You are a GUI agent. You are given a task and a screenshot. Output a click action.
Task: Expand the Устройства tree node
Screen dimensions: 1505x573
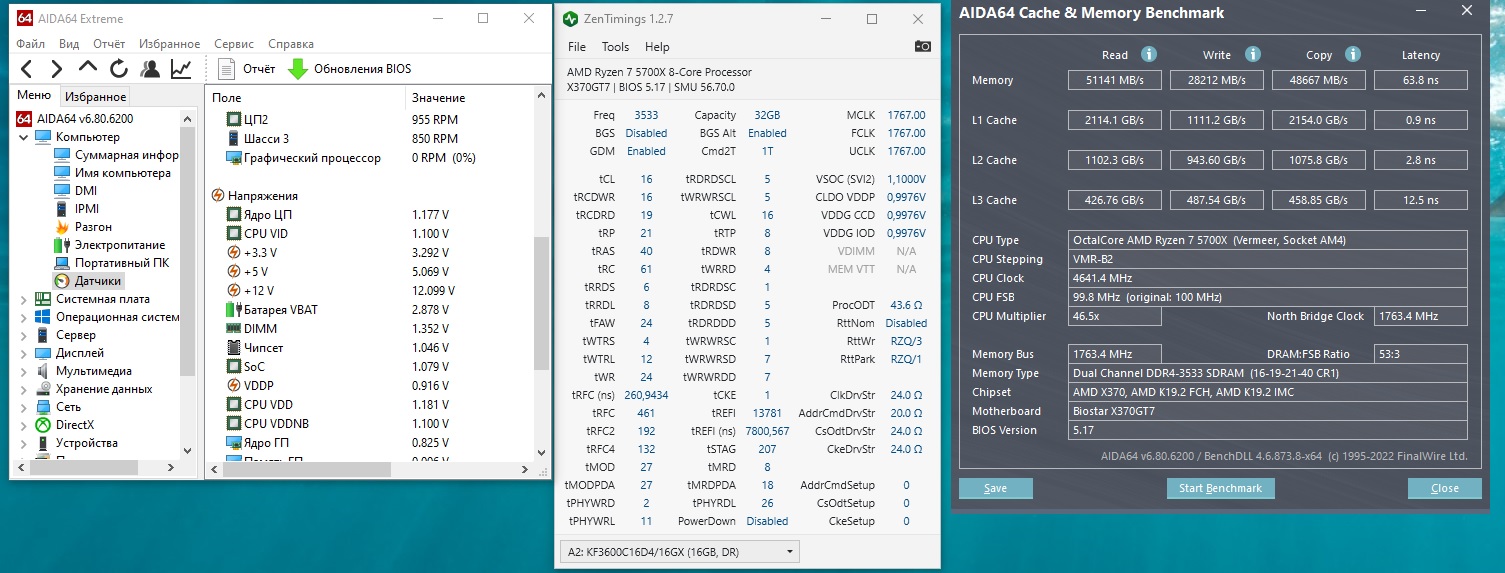click(x=24, y=443)
